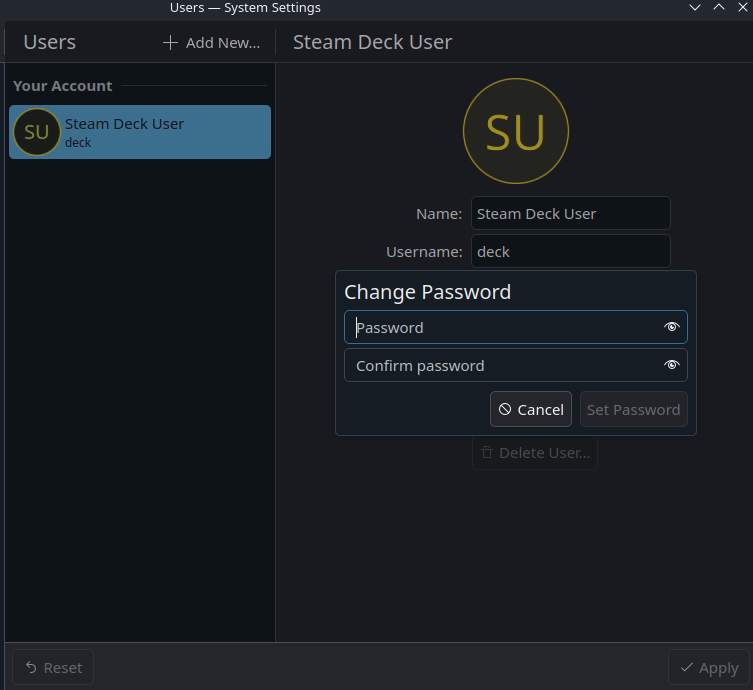Apply the settings changes
753x690 pixels.
coord(709,667)
